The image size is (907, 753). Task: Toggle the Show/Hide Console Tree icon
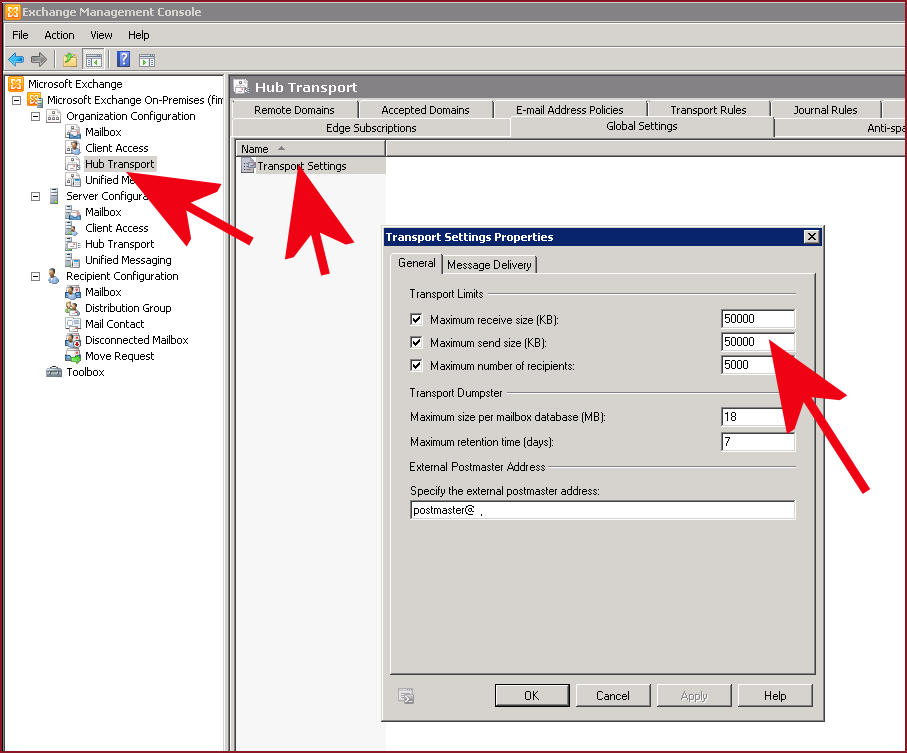tap(94, 59)
